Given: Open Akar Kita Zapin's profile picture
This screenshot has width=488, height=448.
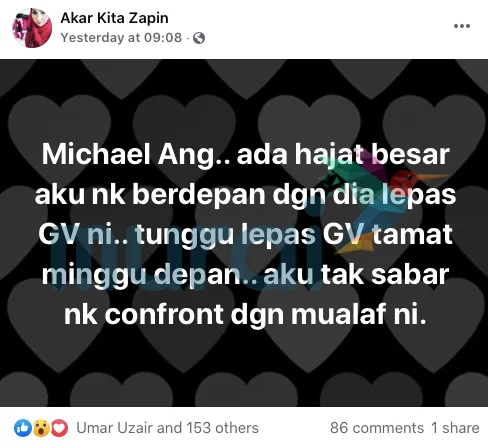Looking at the screenshot, I should pos(32,28).
